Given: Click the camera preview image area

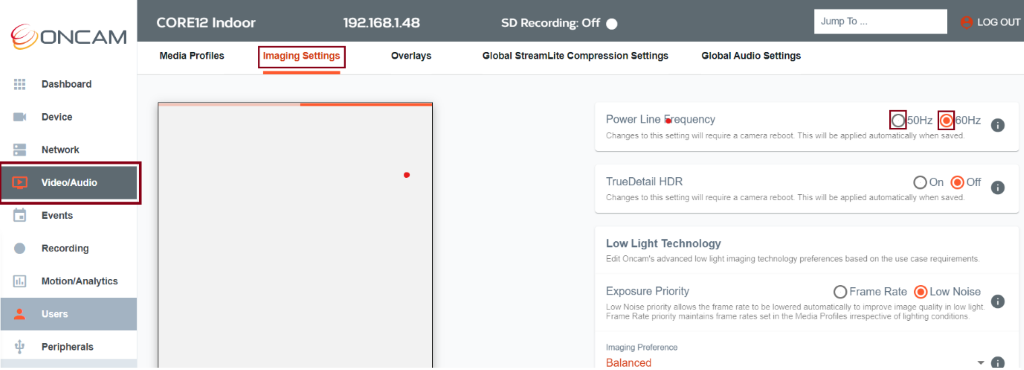Looking at the screenshot, I should [x=295, y=237].
